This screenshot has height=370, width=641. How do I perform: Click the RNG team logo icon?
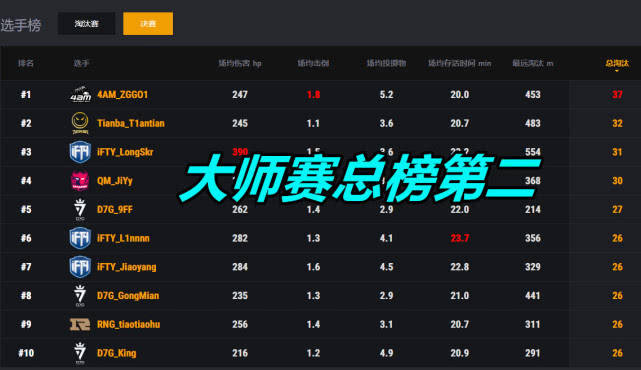[80, 324]
